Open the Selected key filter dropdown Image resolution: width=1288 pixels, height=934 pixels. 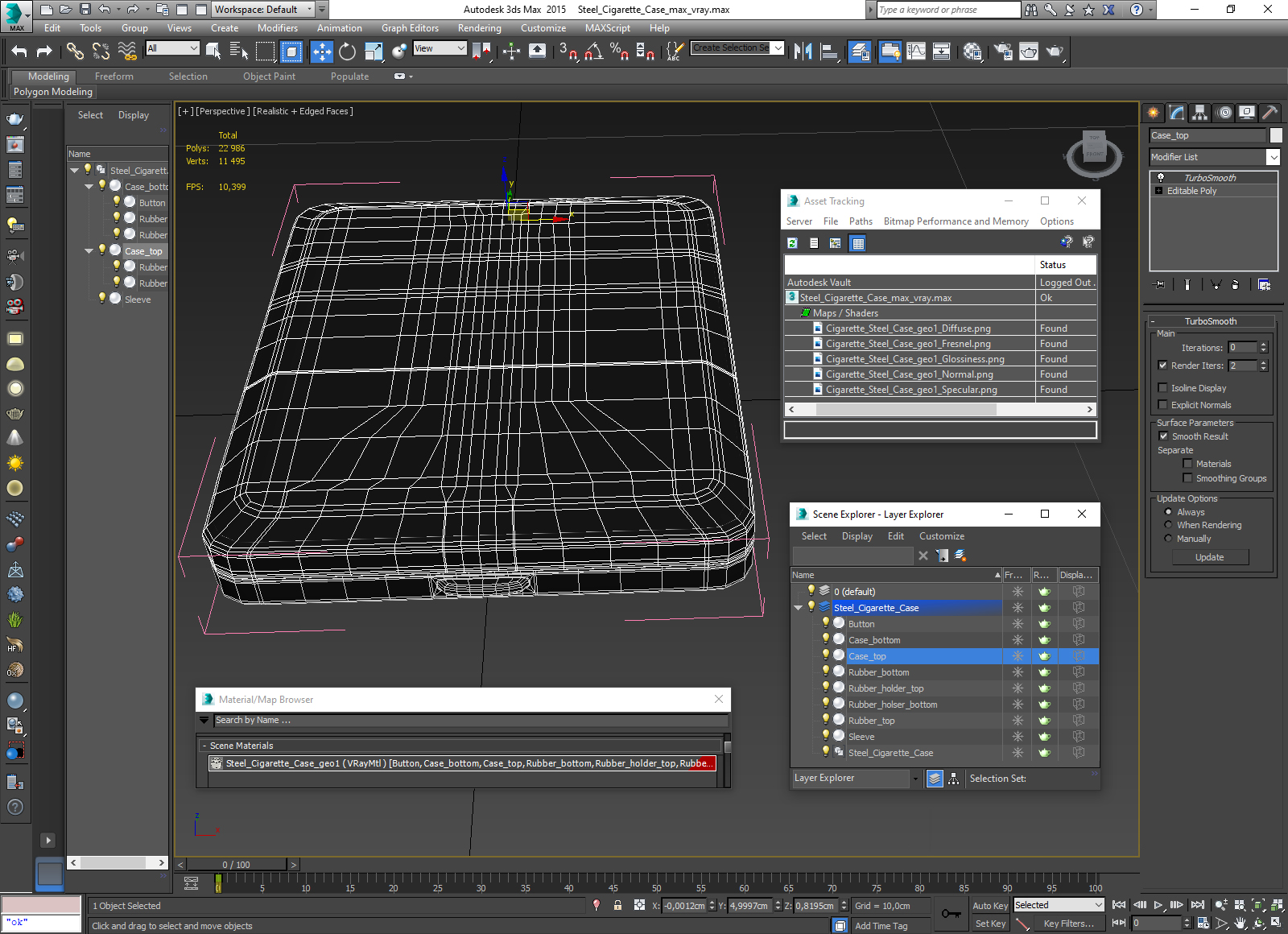coord(1058,906)
